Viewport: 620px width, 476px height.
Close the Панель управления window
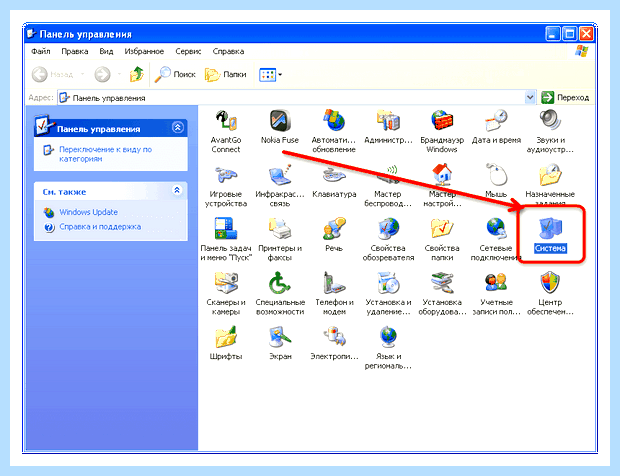click(x=586, y=34)
